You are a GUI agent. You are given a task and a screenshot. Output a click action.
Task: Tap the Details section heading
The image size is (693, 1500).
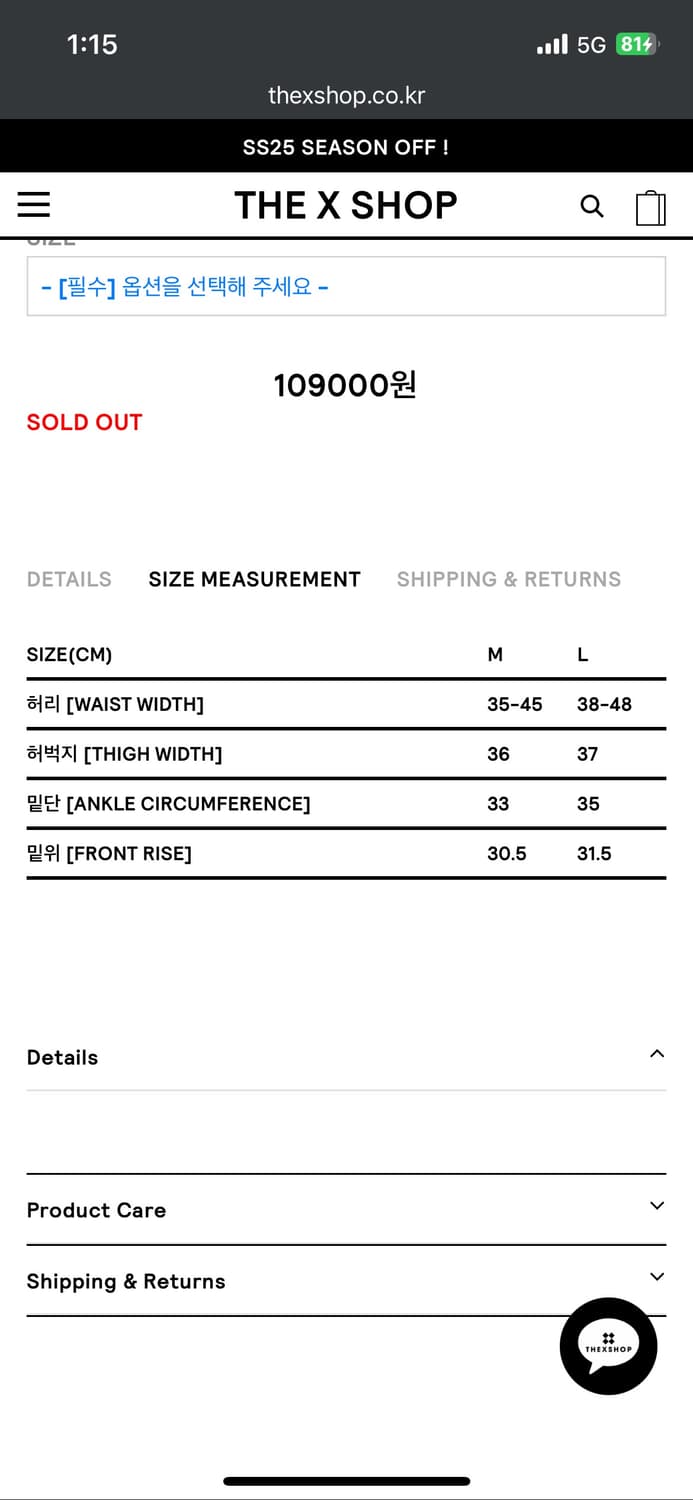pyautogui.click(x=62, y=1057)
